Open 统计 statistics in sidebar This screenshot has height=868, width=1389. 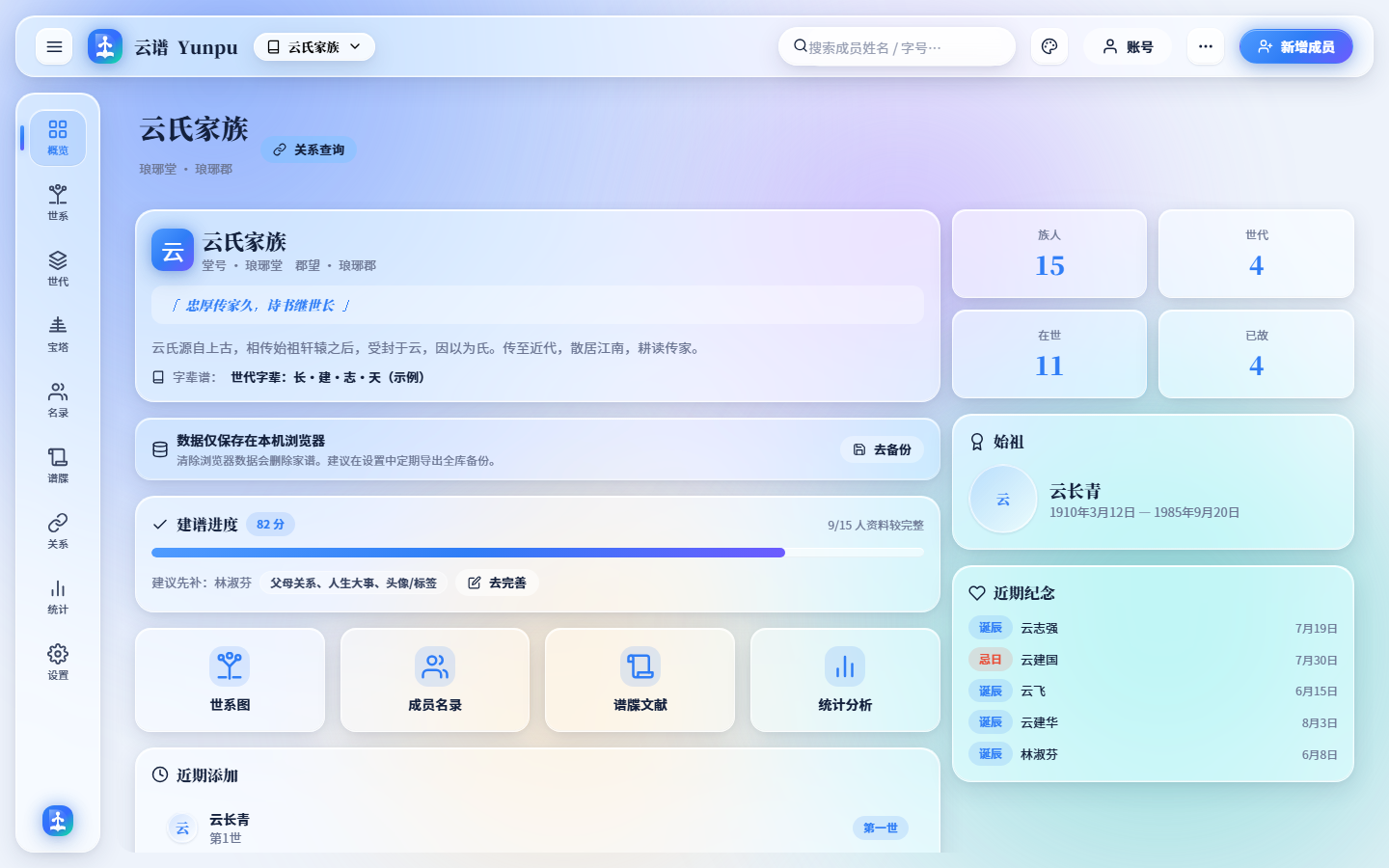[x=58, y=597]
